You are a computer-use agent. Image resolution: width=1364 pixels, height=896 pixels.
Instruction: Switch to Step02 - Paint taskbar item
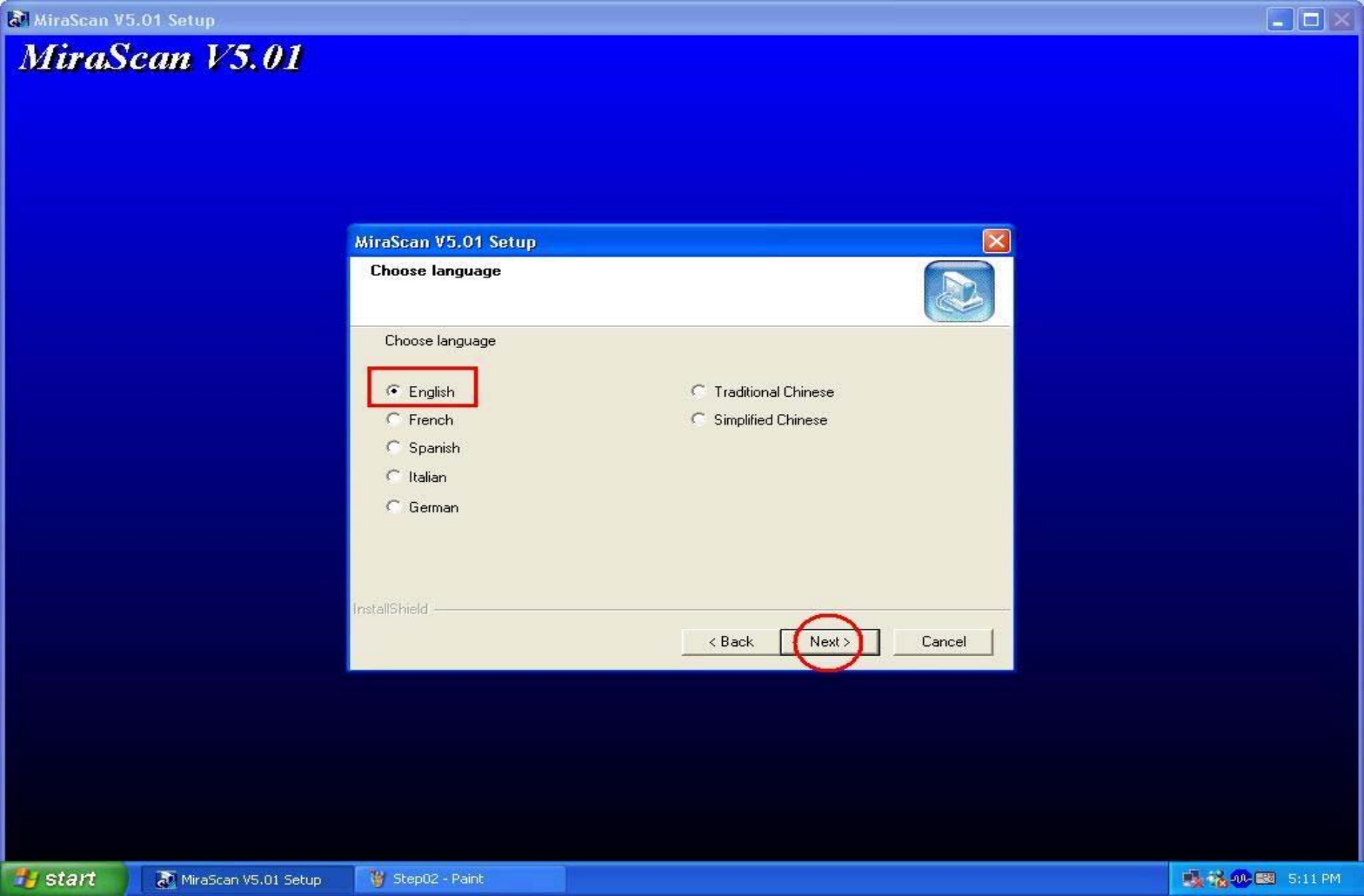point(460,879)
